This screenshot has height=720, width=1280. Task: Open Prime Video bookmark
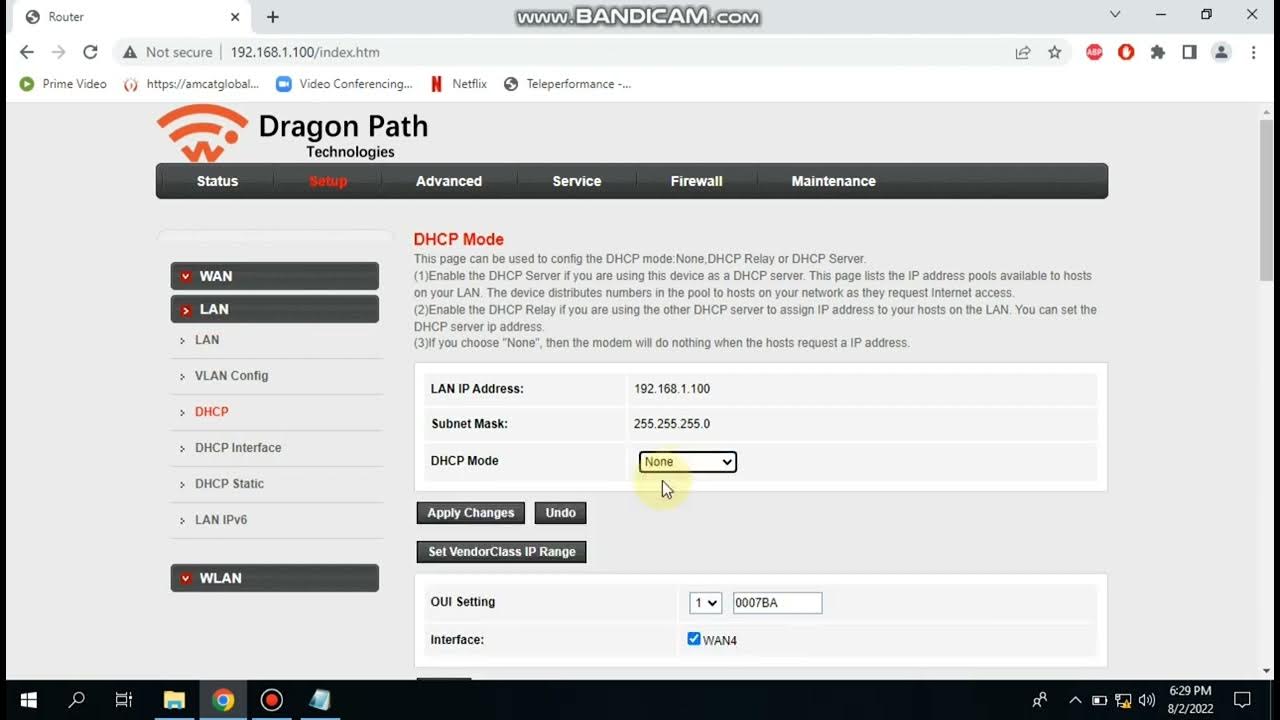click(x=63, y=84)
